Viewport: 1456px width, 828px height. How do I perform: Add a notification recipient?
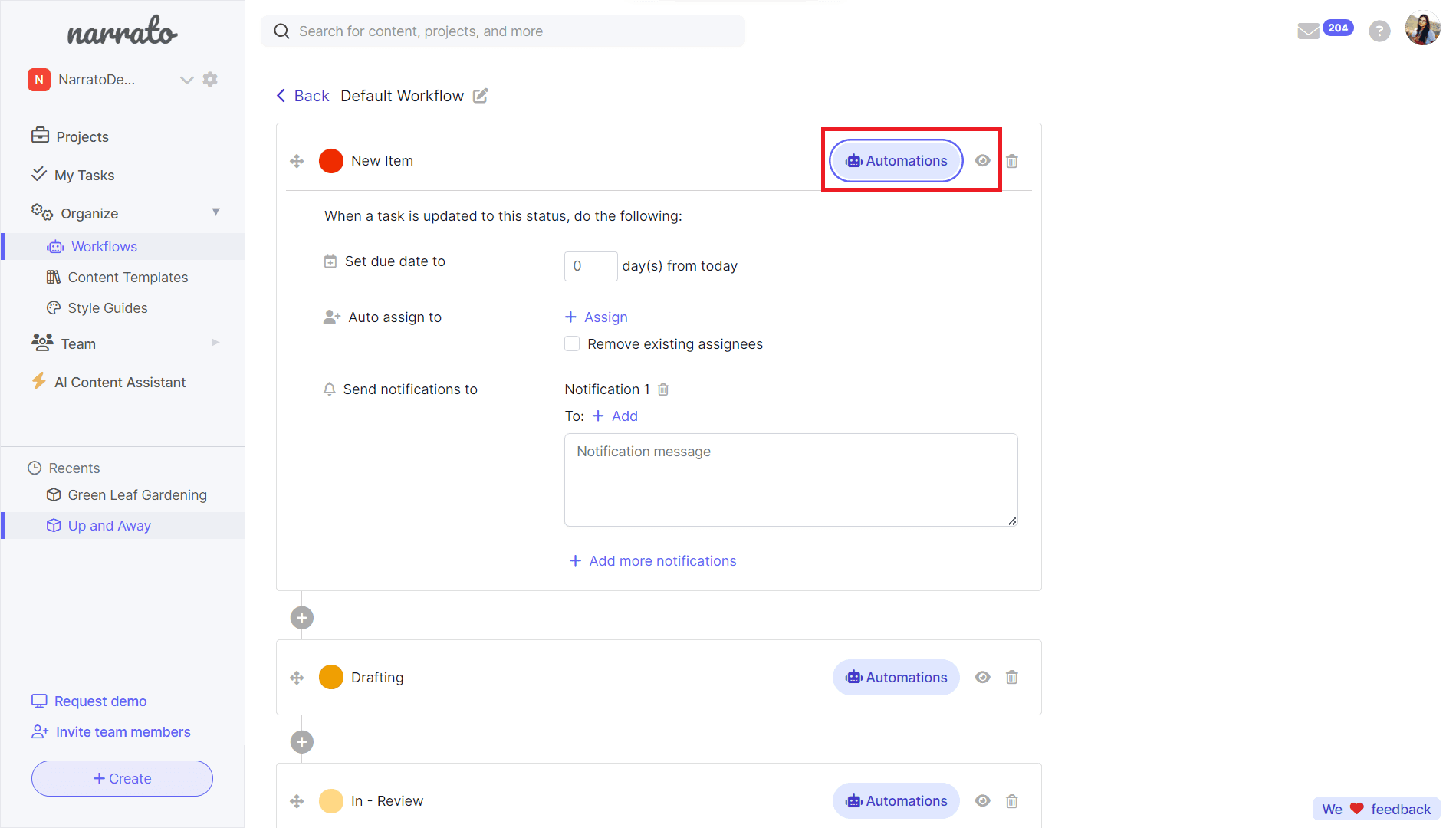click(616, 416)
